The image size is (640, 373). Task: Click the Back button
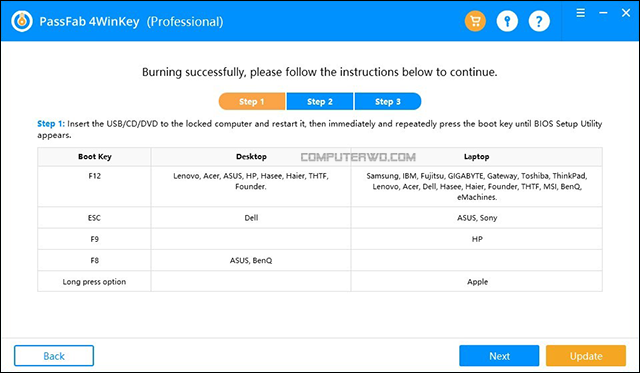point(54,356)
